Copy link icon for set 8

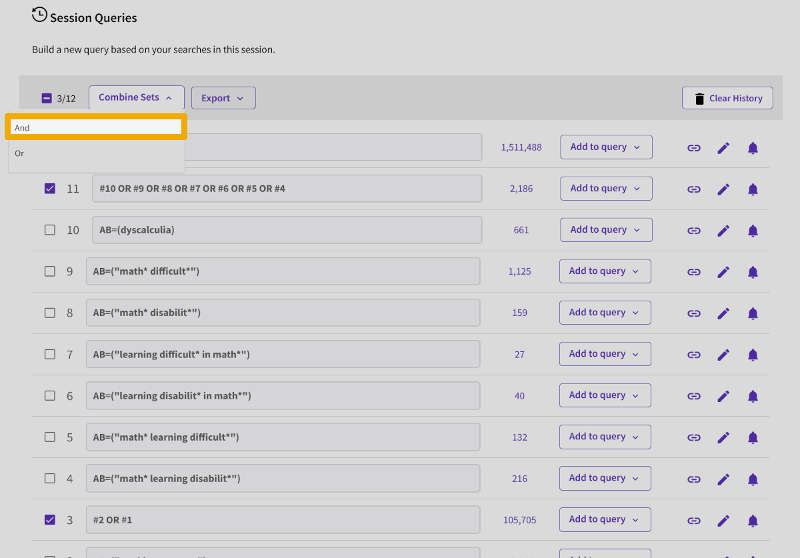click(693, 313)
